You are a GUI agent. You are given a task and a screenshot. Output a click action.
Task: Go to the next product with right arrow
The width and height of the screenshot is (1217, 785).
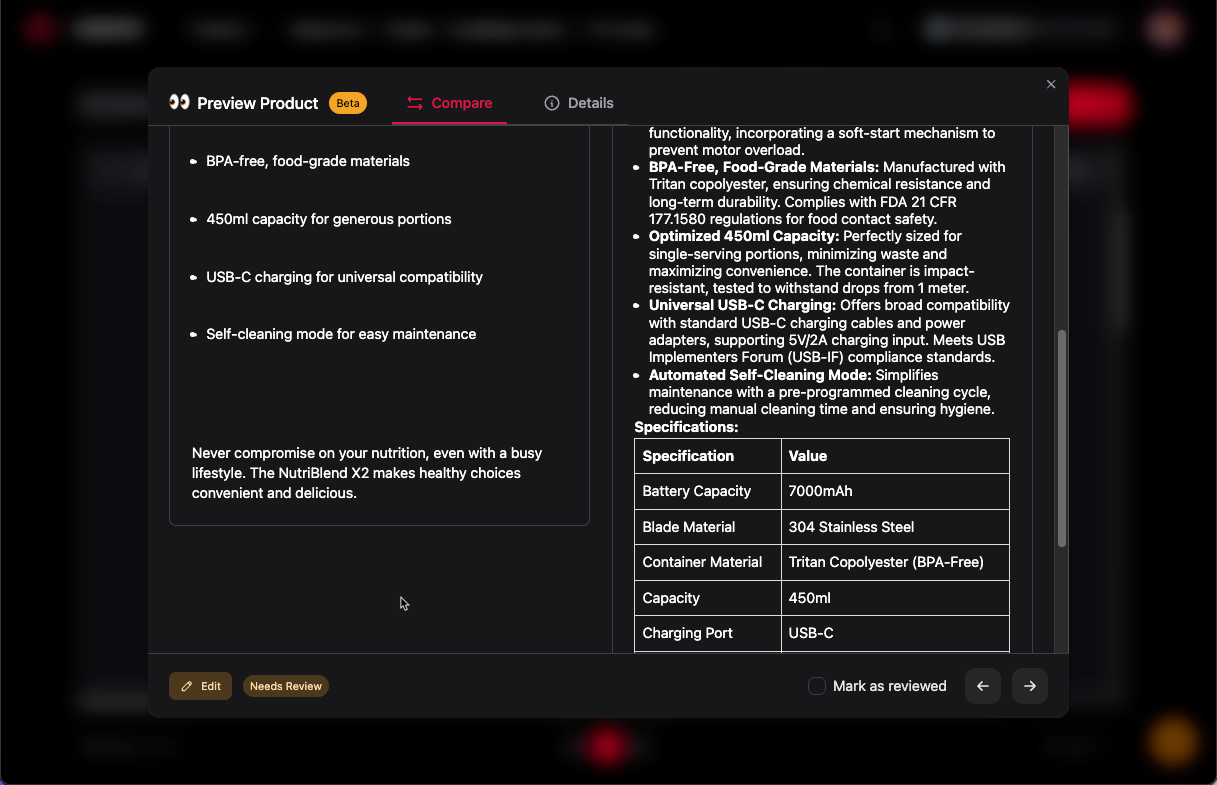pos(1030,686)
